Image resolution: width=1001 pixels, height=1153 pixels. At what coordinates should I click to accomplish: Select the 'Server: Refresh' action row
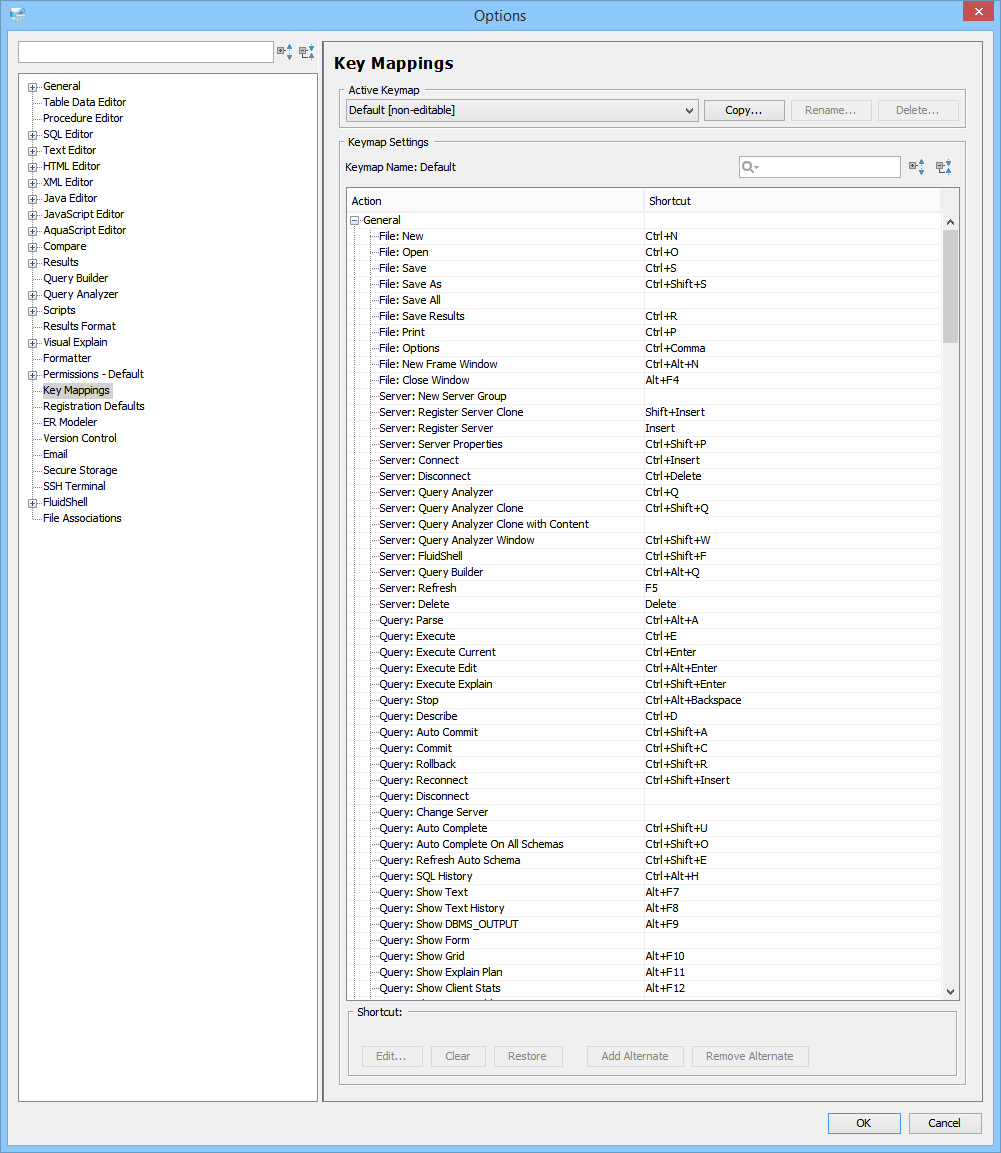coord(644,589)
